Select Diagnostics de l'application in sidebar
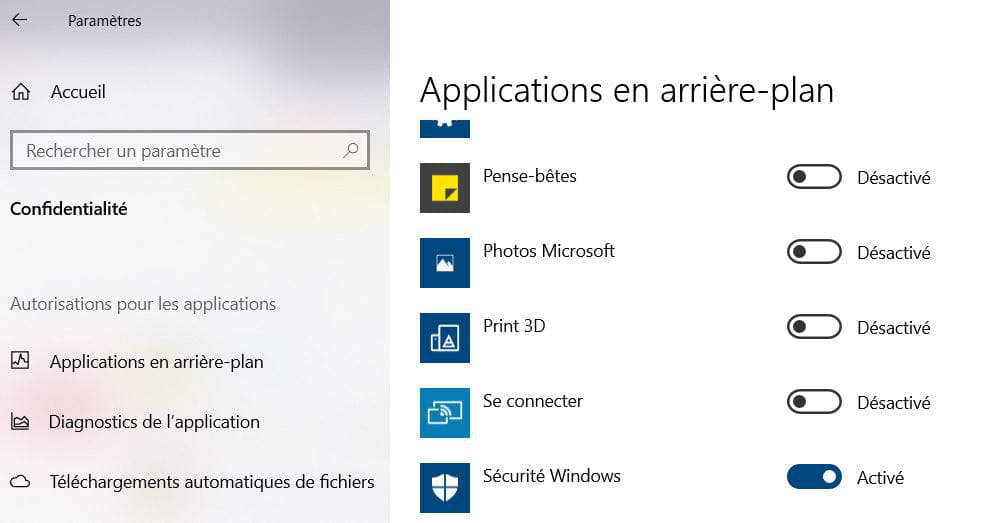The width and height of the screenshot is (983, 523). point(154,422)
